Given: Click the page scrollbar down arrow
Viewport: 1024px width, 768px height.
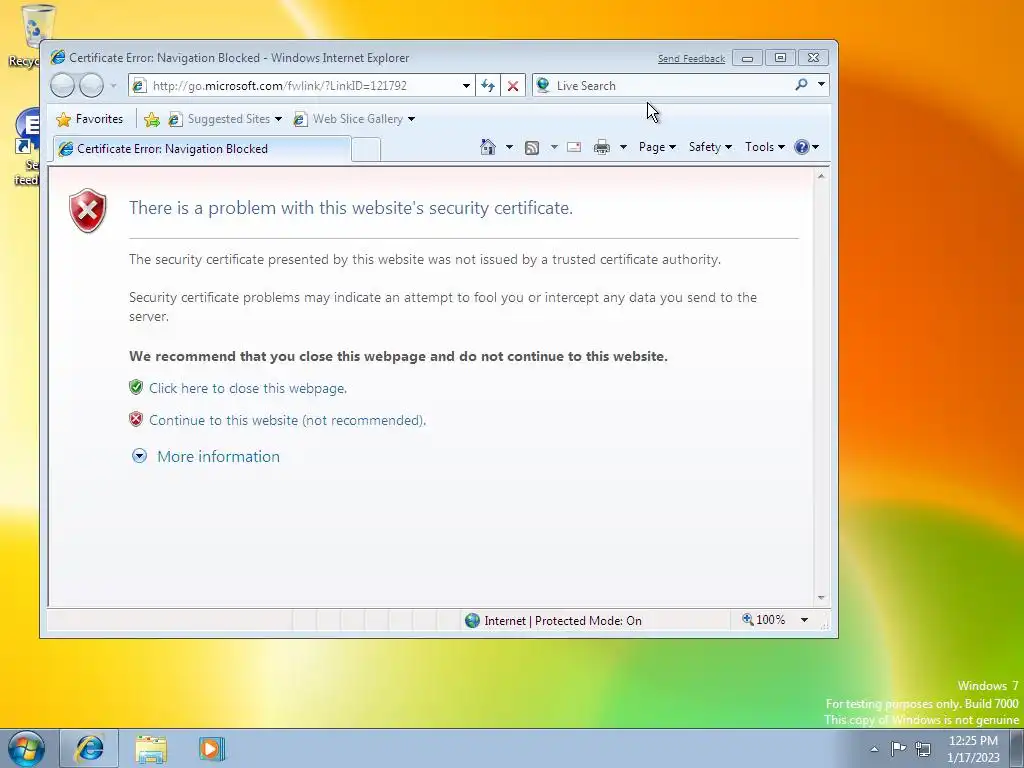Looking at the screenshot, I should [x=822, y=598].
